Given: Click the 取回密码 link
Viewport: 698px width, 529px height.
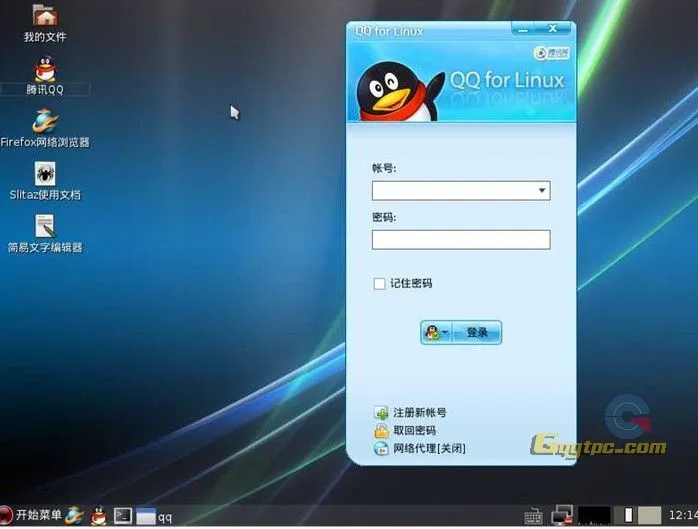Looking at the screenshot, I should (x=414, y=431).
